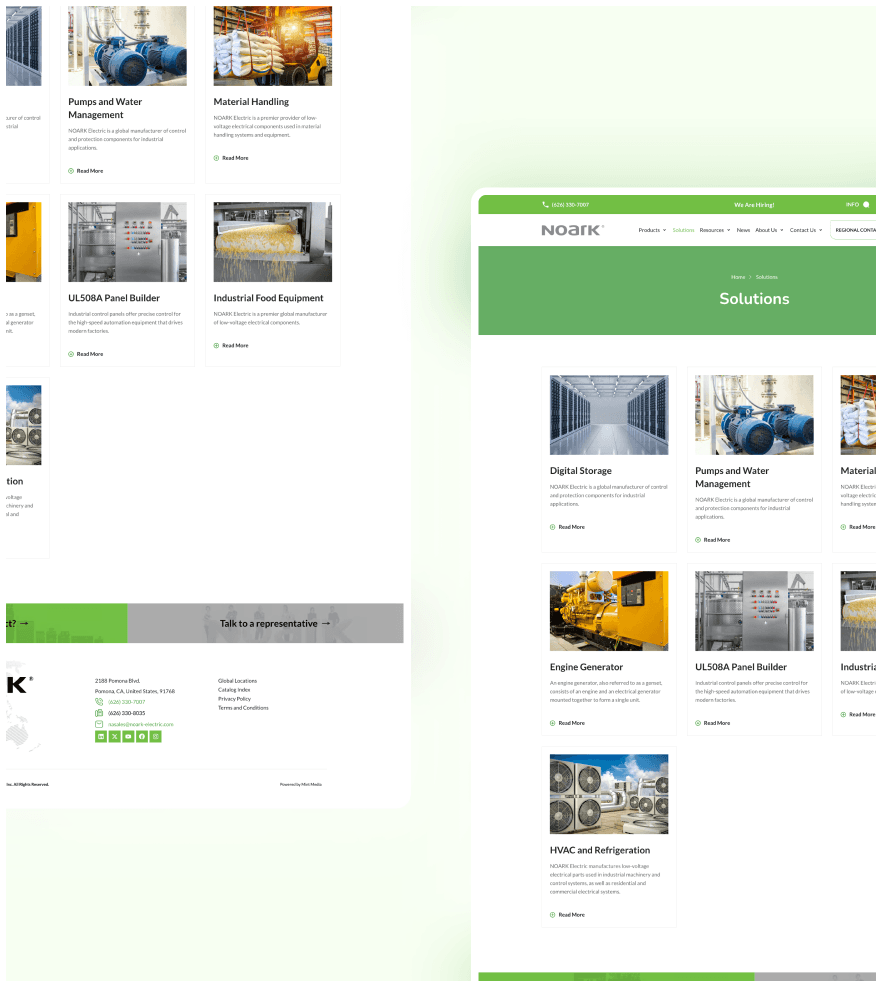Click Read More icon under Industrial Food Equipment
The height and width of the screenshot is (987, 882).
pyautogui.click(x=217, y=346)
